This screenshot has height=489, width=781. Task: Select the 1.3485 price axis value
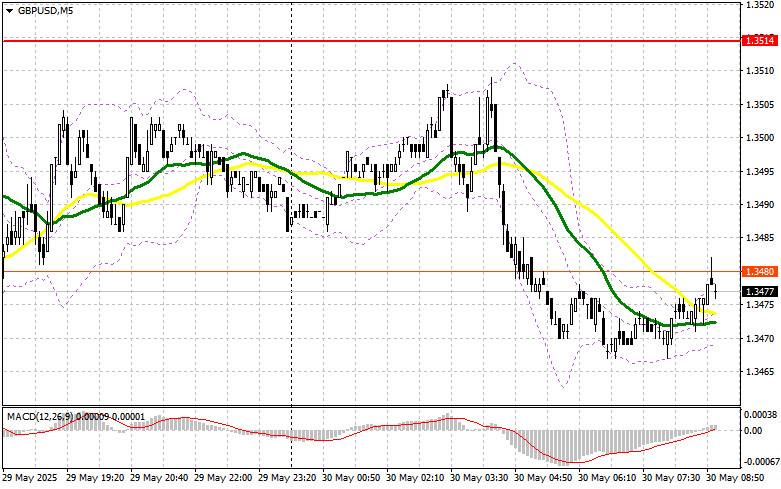click(x=760, y=238)
